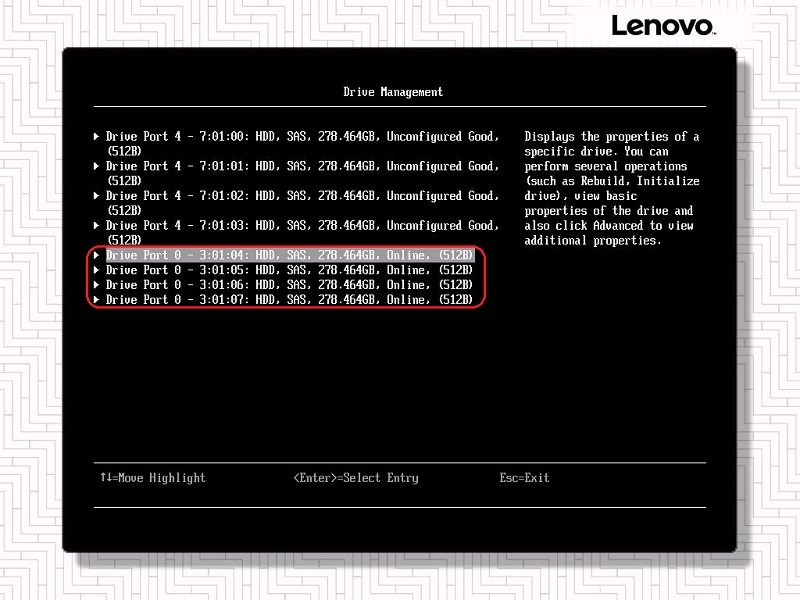Open the Drive Port 0 - 3:01:05 entry

289,270
